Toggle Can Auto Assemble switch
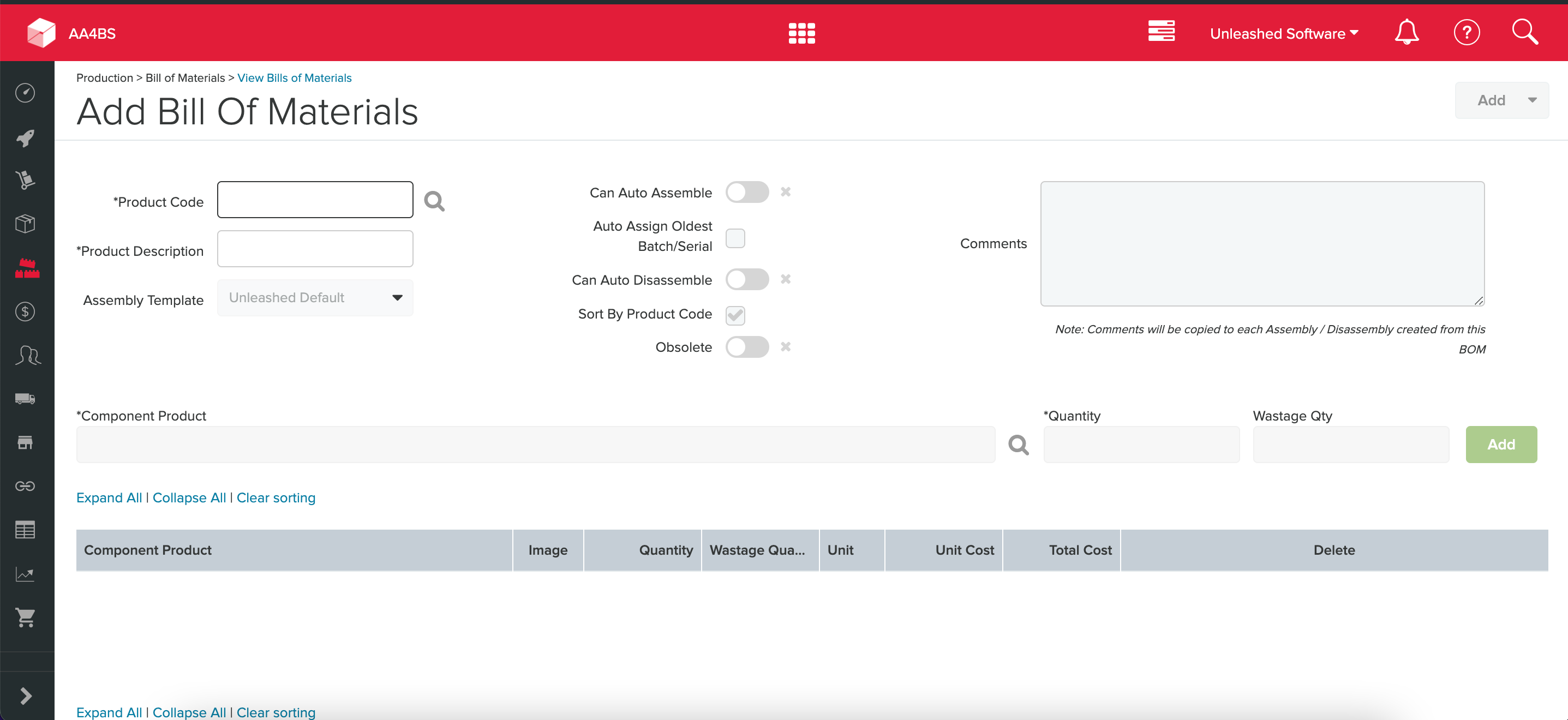 pos(747,193)
